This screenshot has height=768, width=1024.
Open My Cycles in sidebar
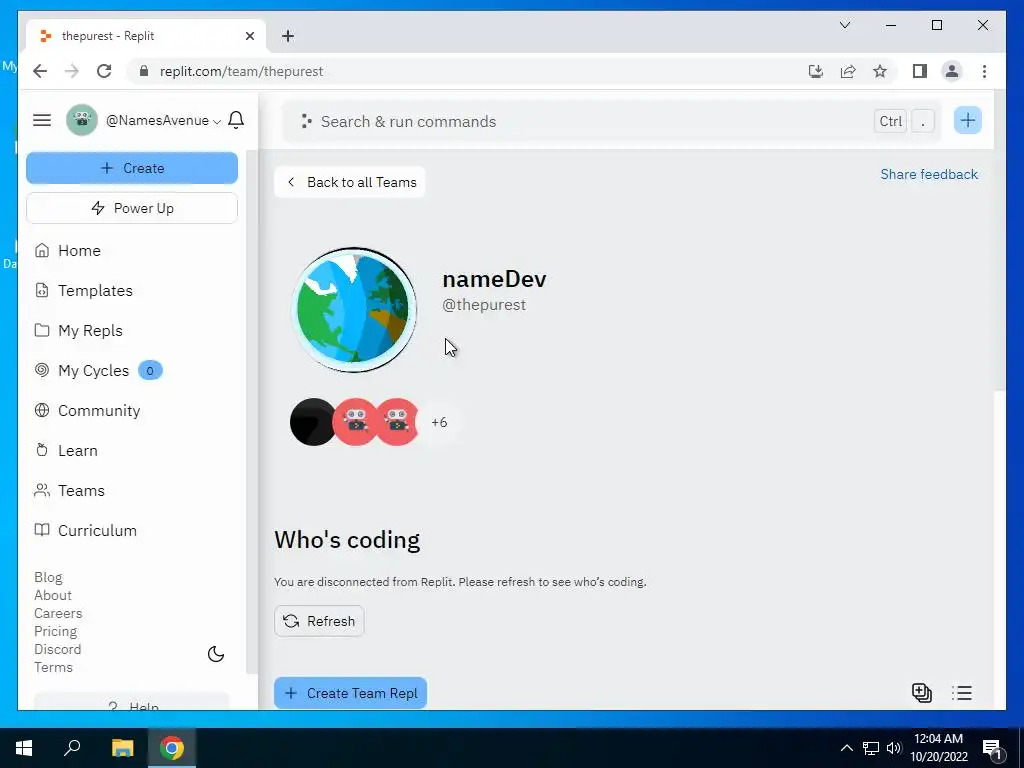tap(82, 370)
